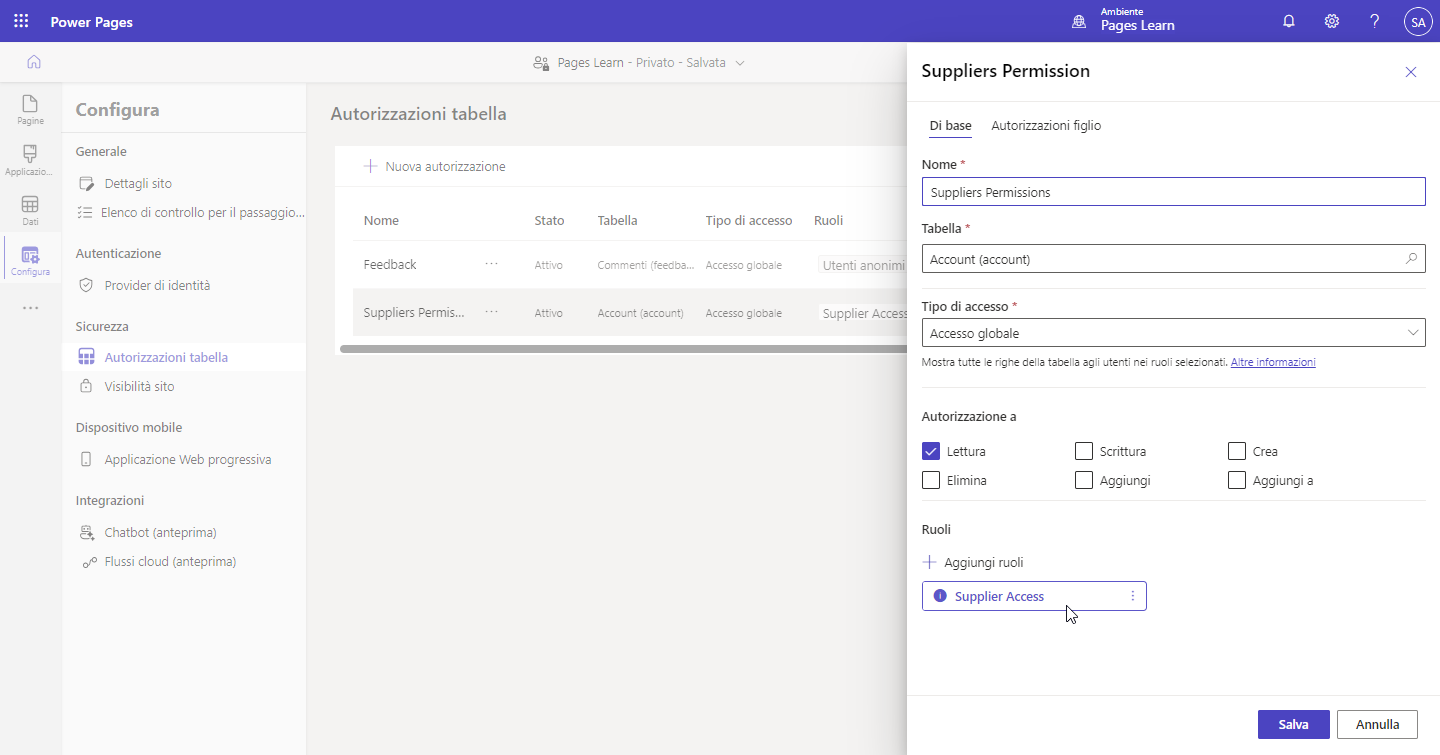Click the Tabella lookup field
This screenshot has width=1440, height=755.
point(1173,259)
